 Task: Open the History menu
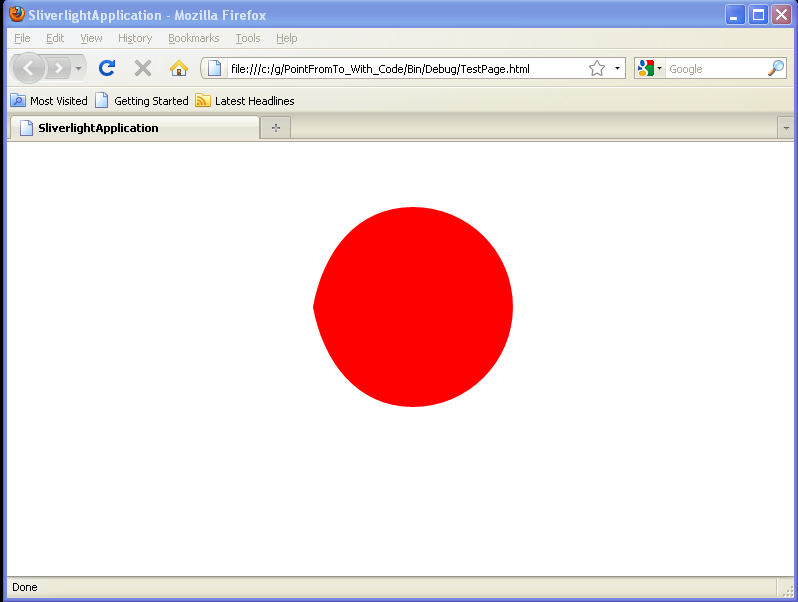135,38
